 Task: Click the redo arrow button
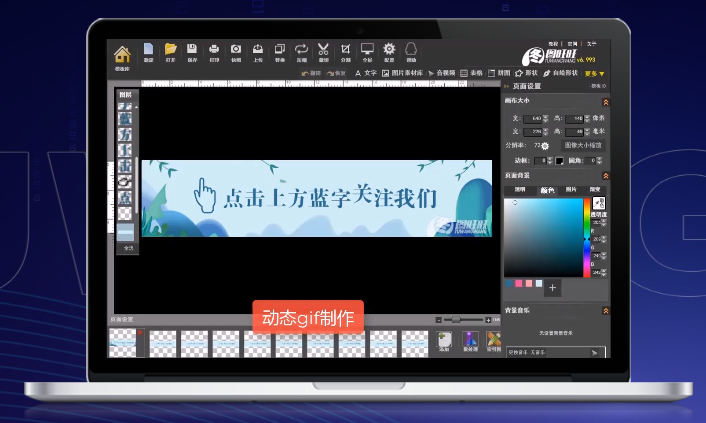[x=335, y=73]
